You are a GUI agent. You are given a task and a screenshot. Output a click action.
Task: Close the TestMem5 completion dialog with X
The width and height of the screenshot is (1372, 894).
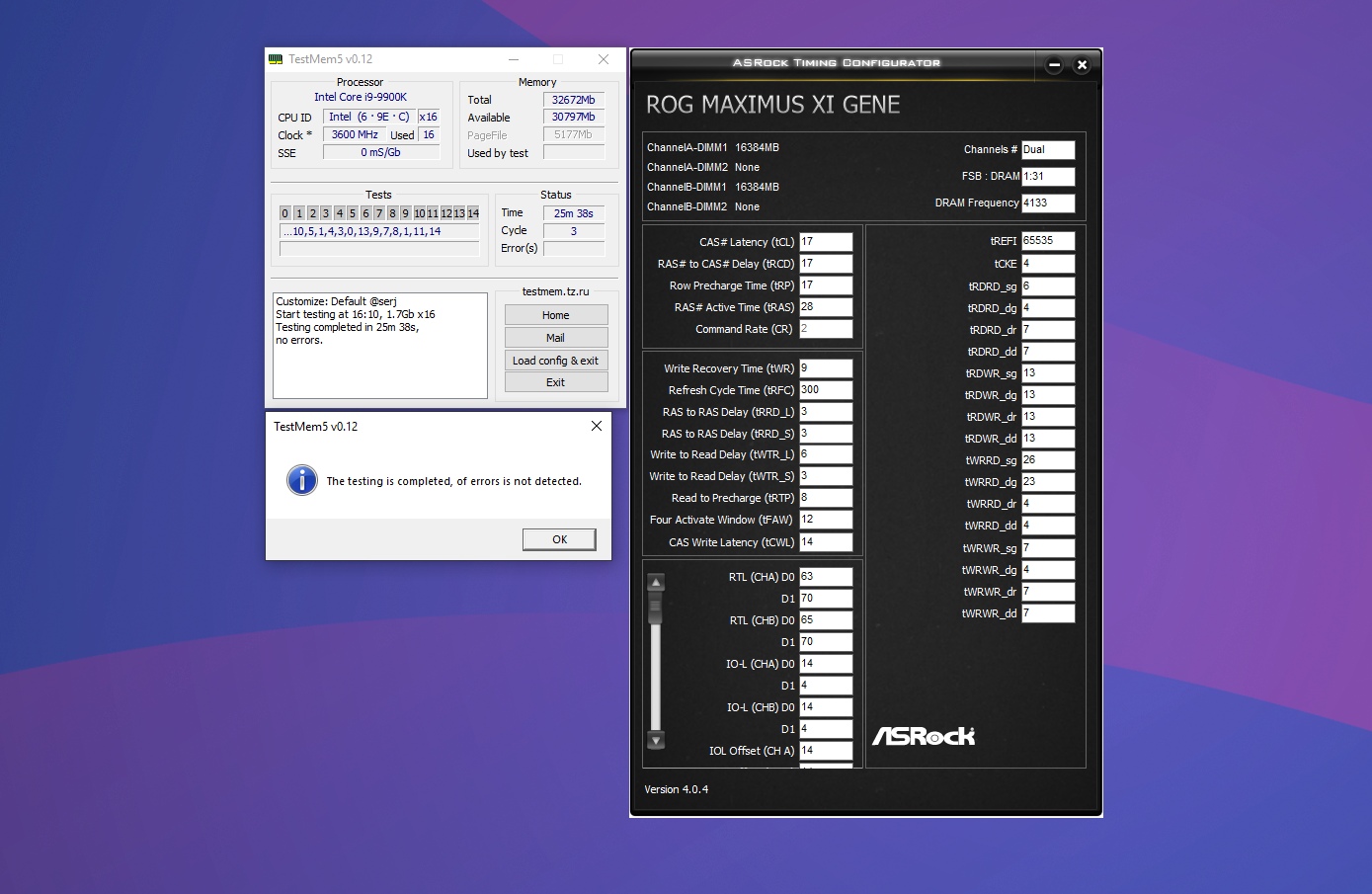[596, 426]
